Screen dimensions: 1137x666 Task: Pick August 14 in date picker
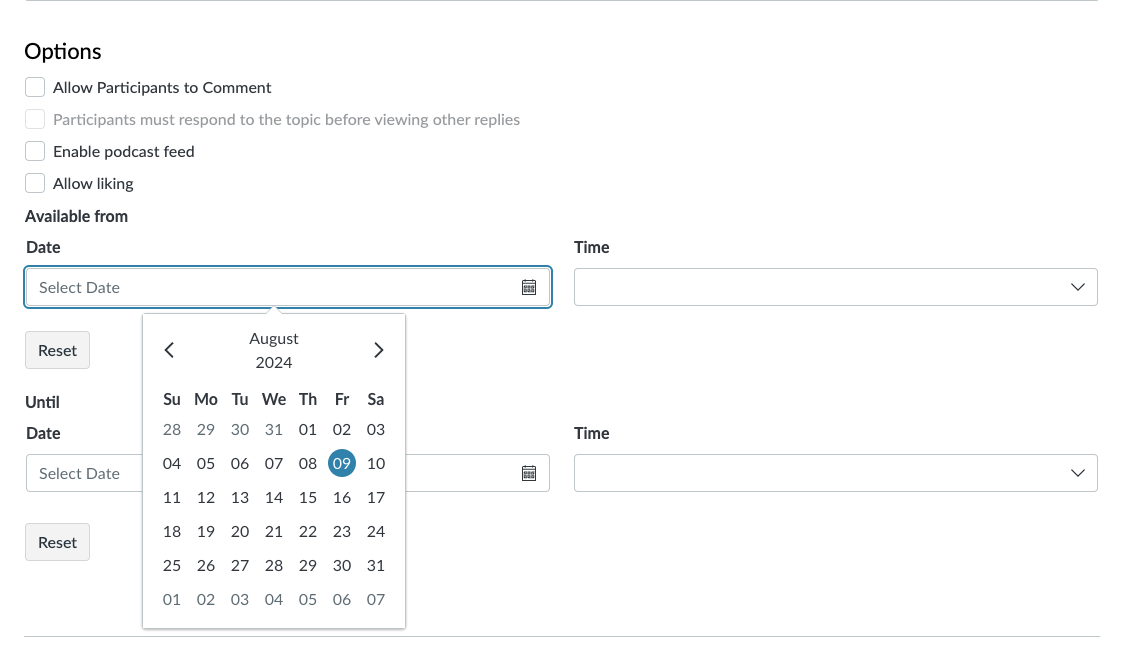(x=273, y=498)
